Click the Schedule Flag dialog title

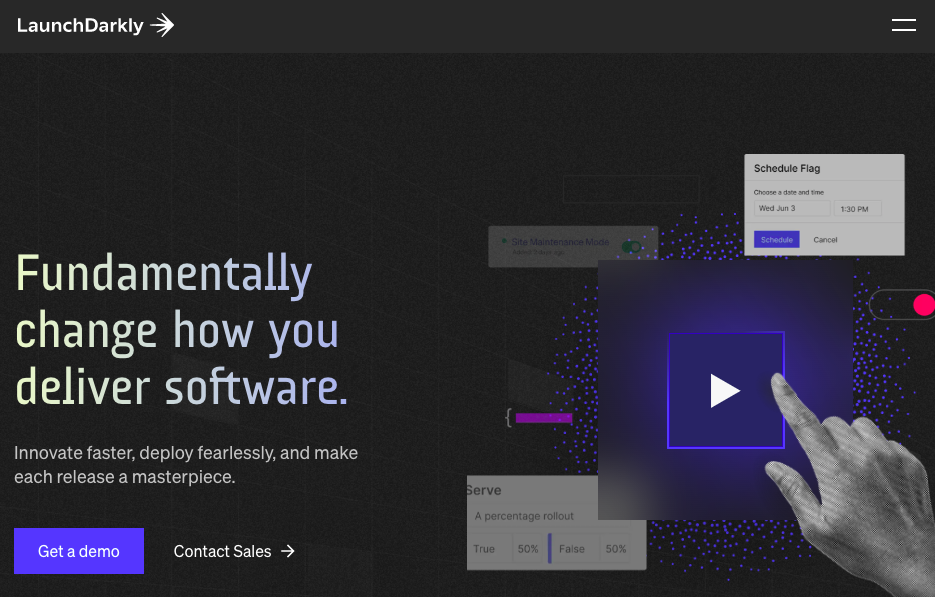click(788, 168)
